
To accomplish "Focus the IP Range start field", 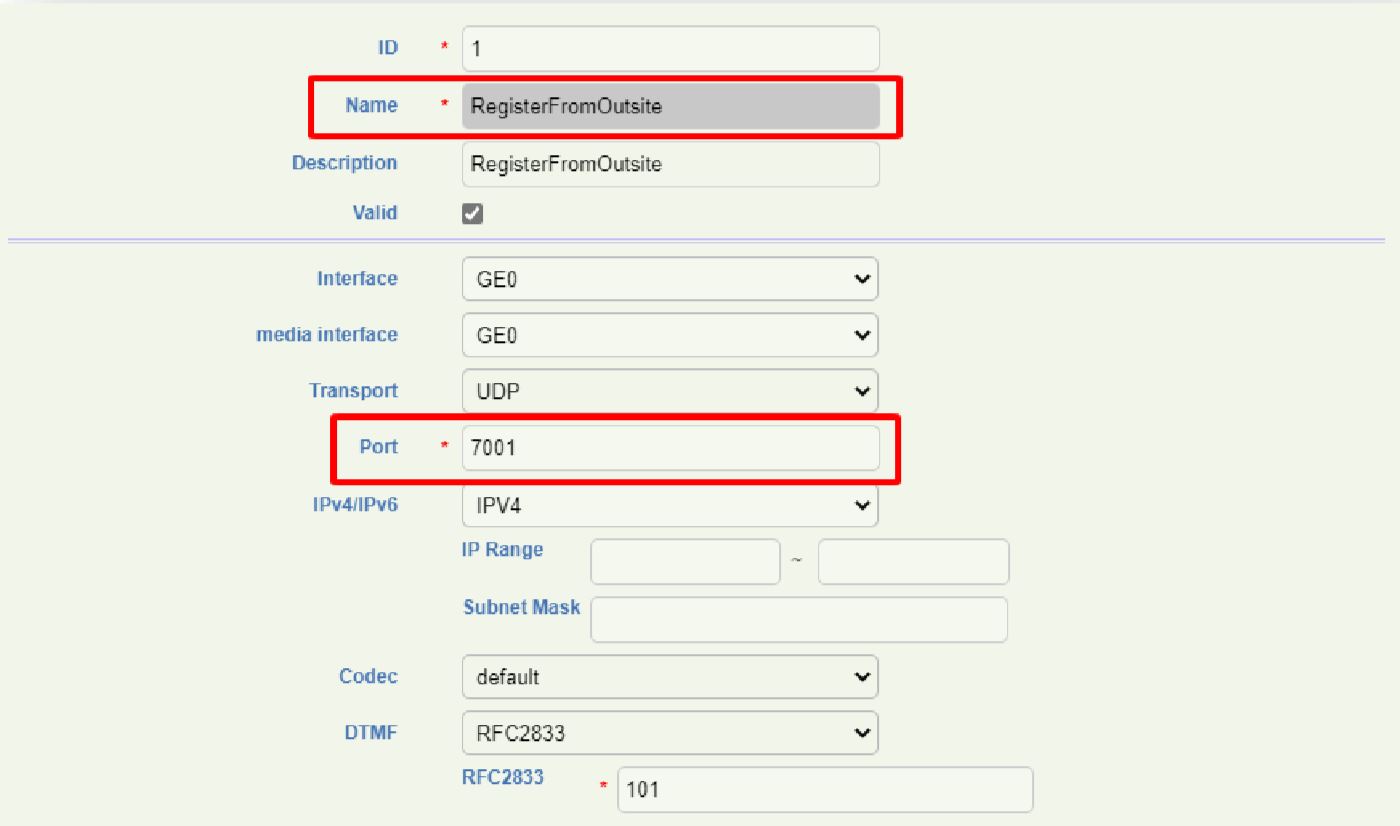I will pyautogui.click(x=685, y=562).
